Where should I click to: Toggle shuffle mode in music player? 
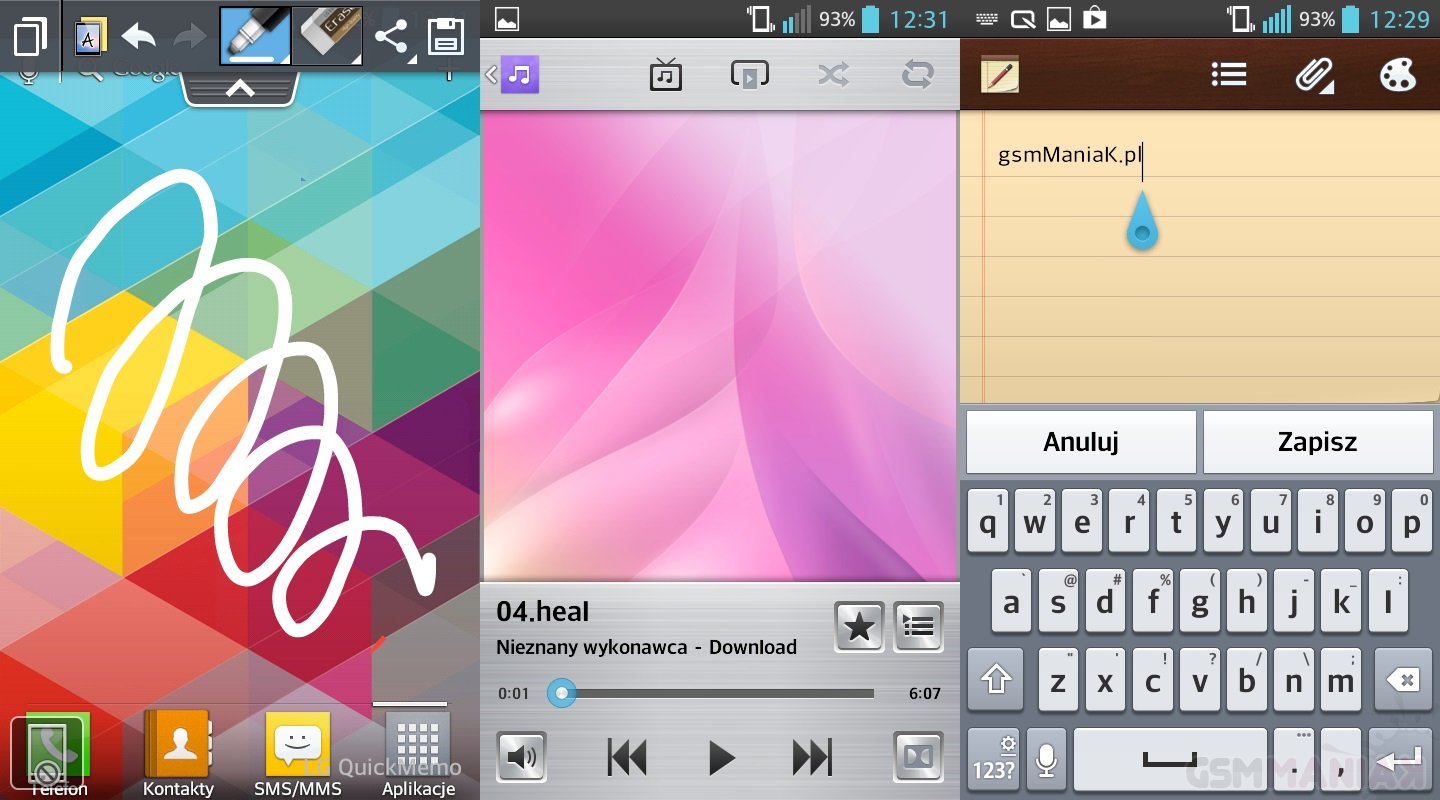pyautogui.click(x=833, y=75)
